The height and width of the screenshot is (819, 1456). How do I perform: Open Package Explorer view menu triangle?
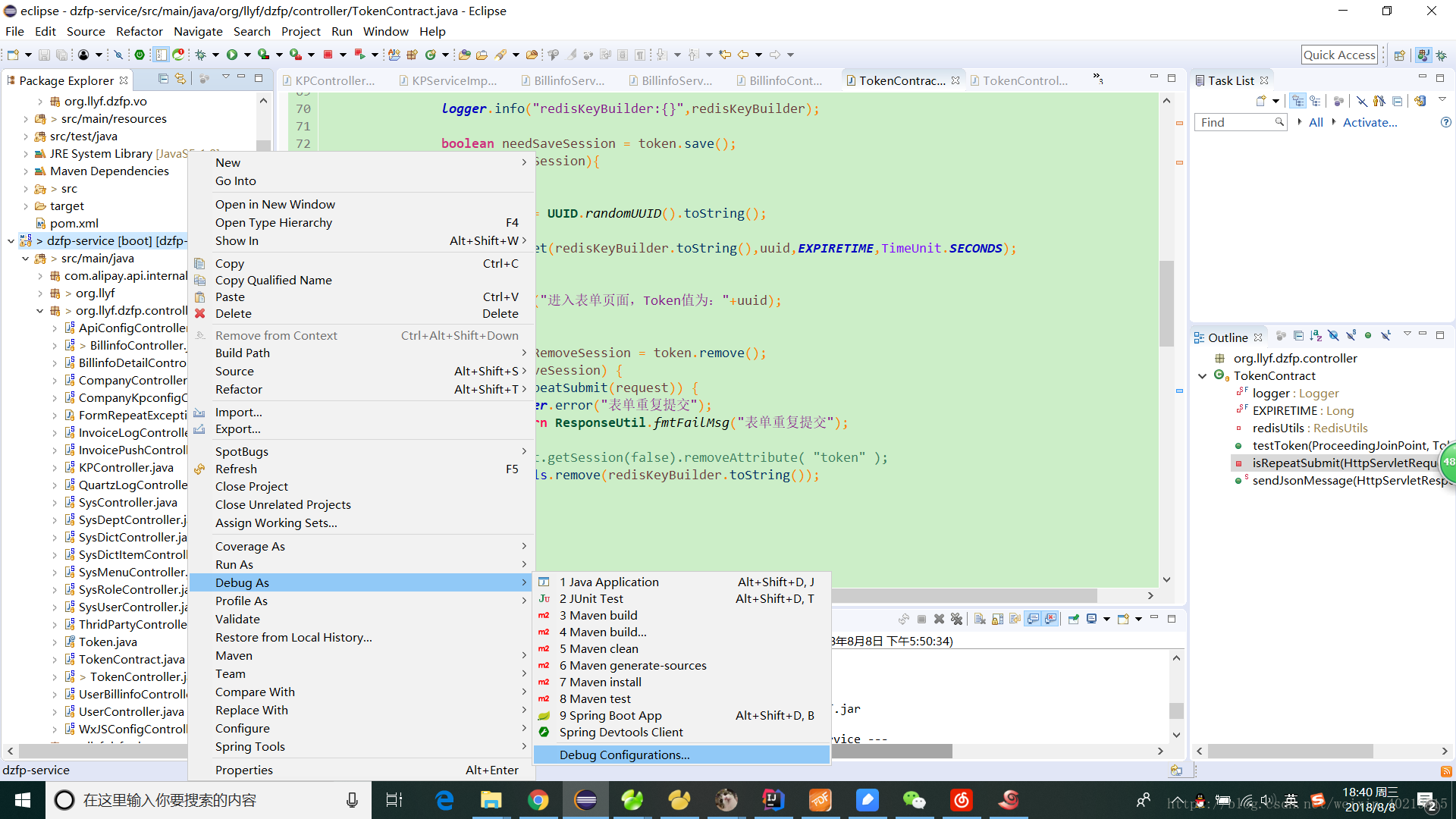(225, 78)
